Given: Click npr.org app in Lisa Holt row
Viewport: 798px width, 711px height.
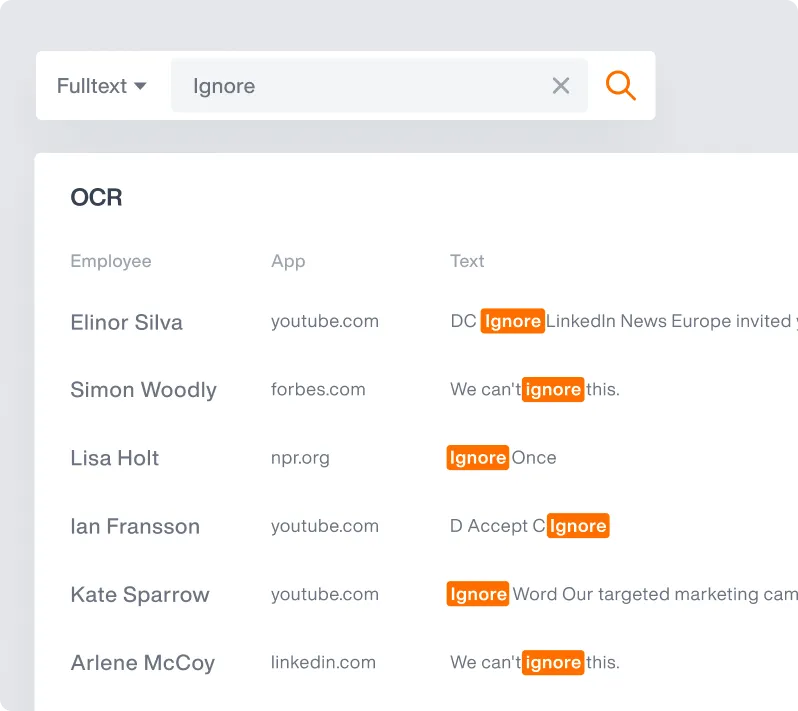Looking at the screenshot, I should (300, 458).
